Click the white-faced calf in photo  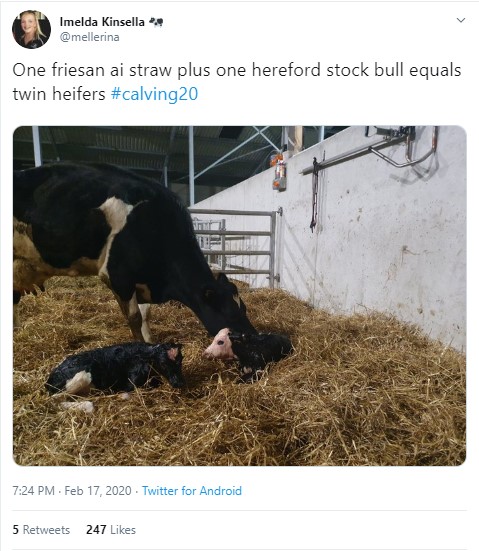click(248, 350)
